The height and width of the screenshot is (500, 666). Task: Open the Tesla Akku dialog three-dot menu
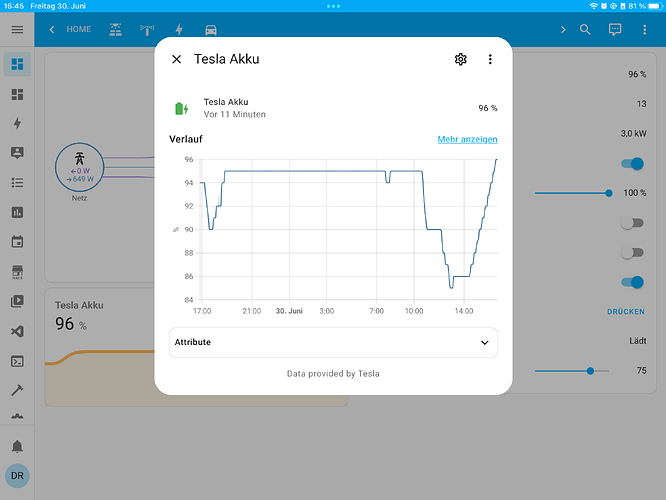pos(490,59)
